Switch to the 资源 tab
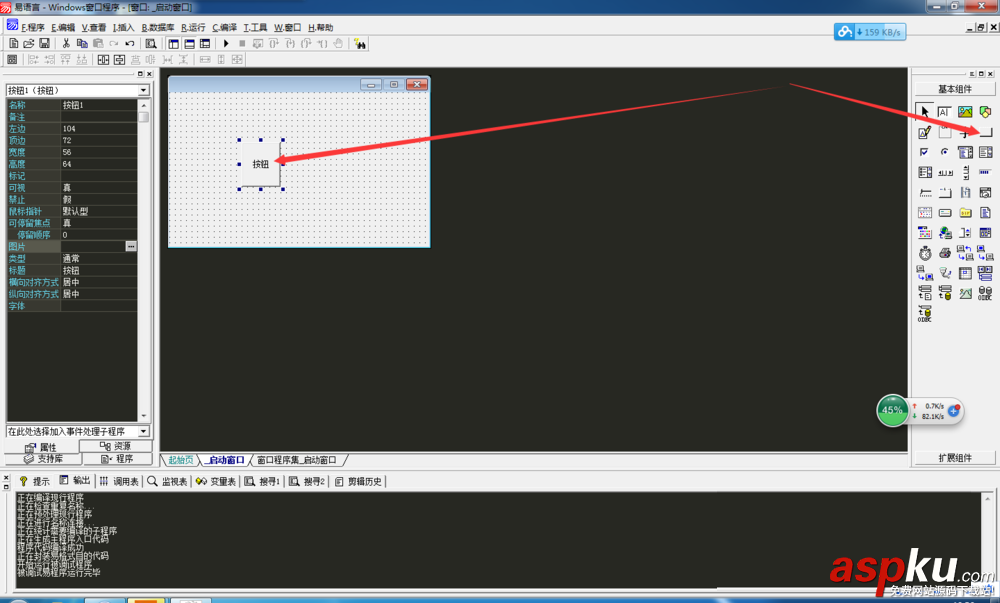Viewport: 1000px width, 603px height. (115, 446)
